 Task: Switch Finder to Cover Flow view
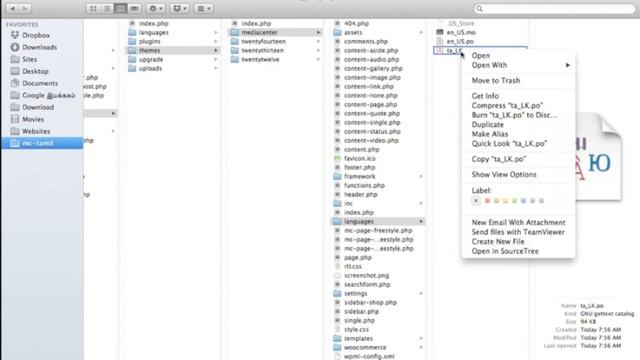(134, 8)
